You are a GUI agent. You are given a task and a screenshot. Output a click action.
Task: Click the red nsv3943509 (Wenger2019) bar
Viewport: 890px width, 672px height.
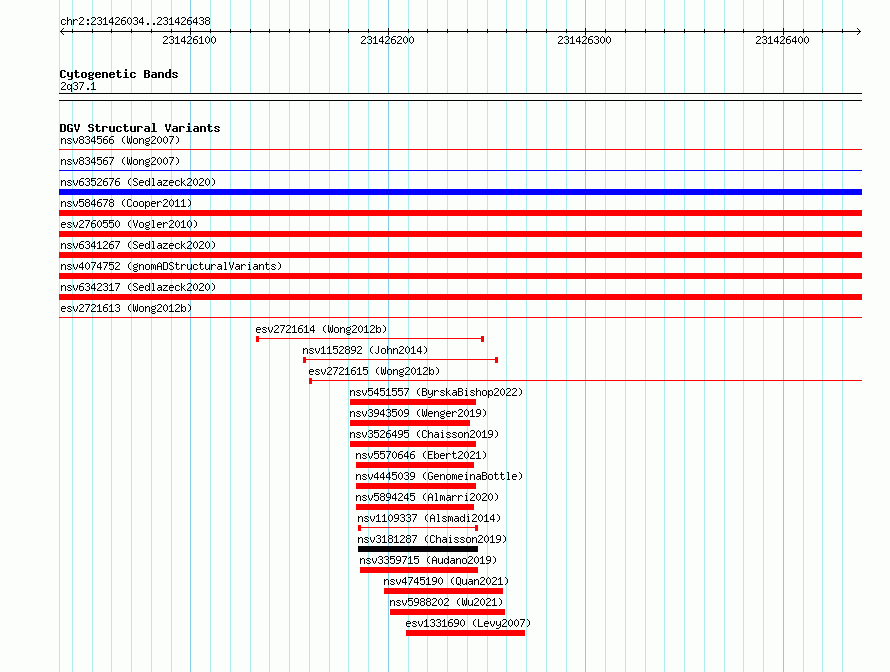(410, 423)
